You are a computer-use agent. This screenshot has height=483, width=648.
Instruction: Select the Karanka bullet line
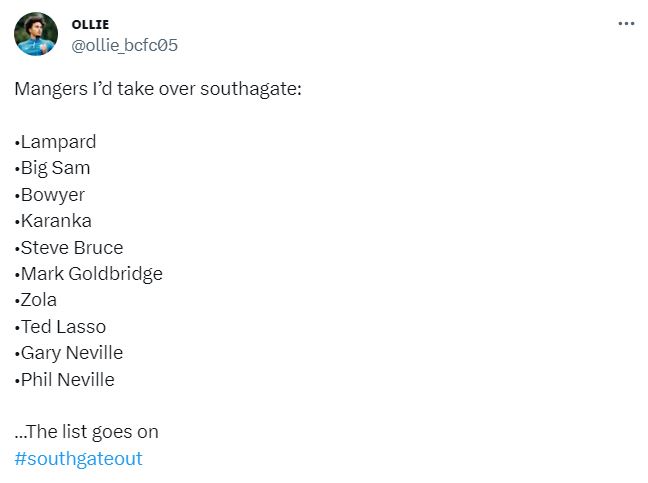(53, 221)
